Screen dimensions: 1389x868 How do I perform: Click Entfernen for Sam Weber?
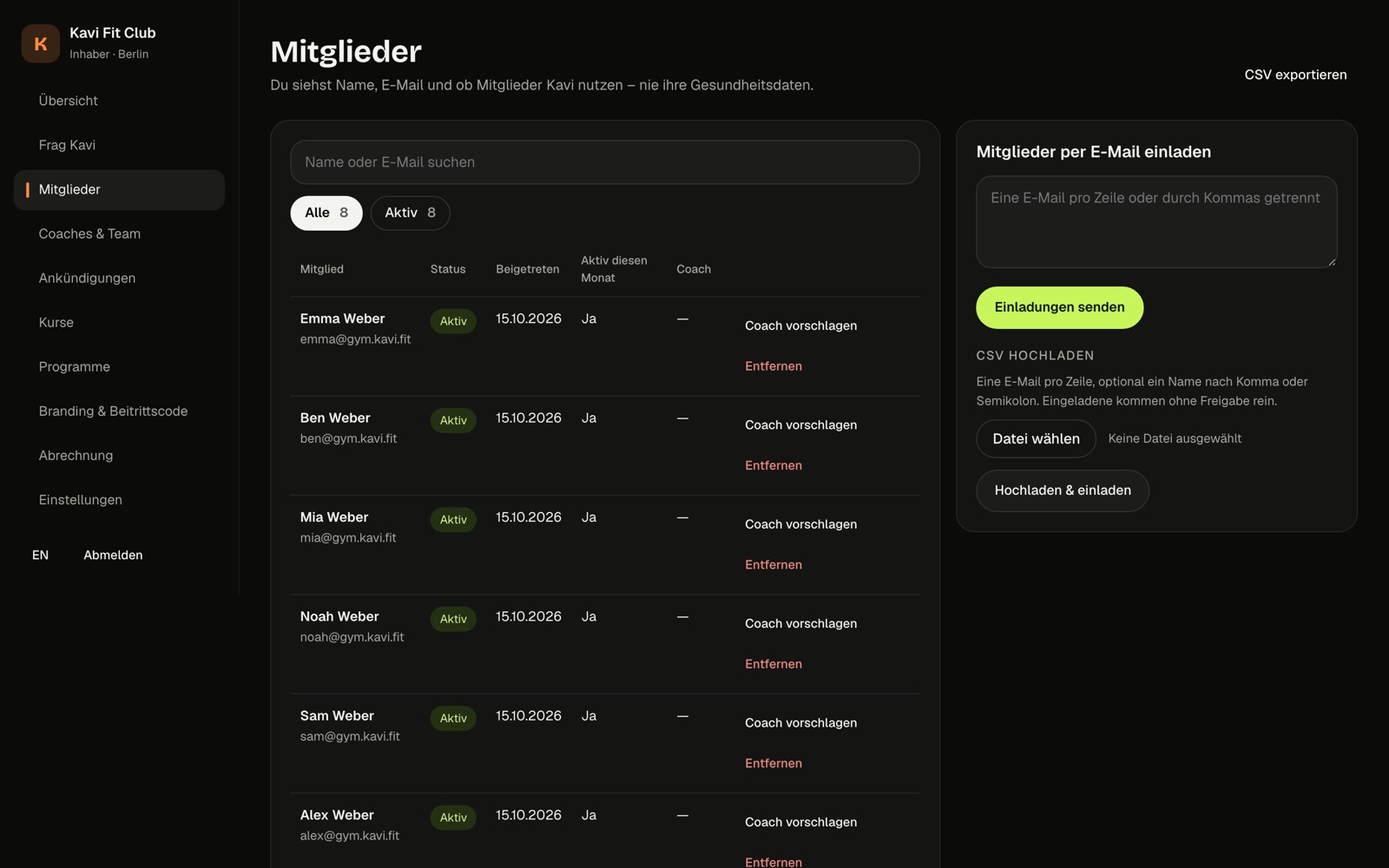tap(773, 763)
